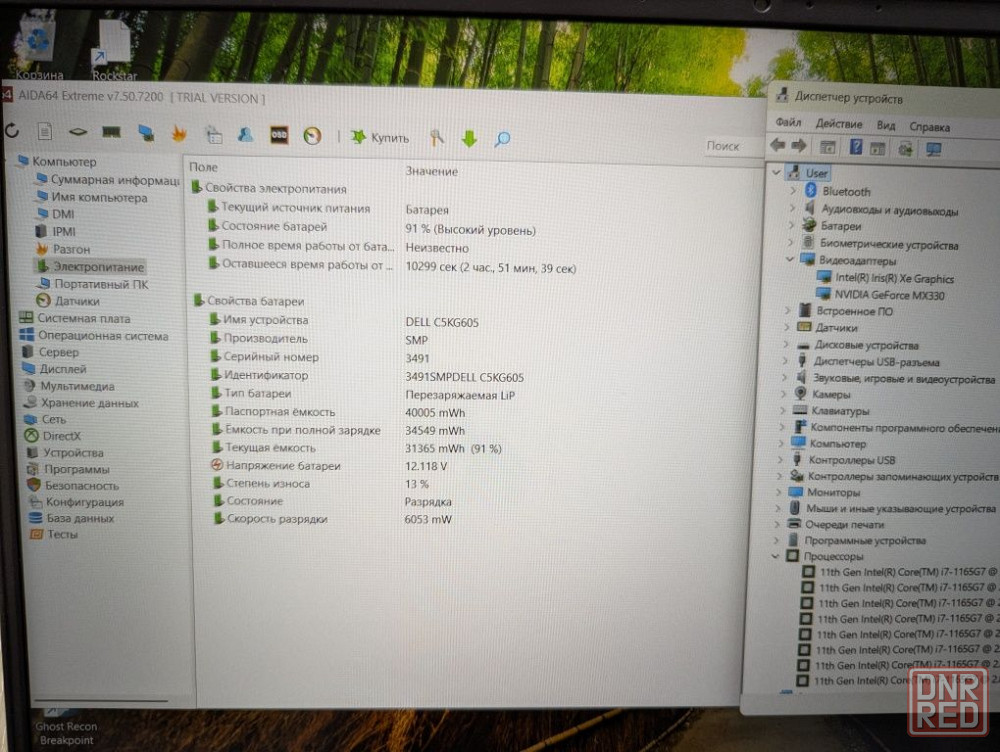Select the Ghost Recon Breakpoint desktop shortcut
Image resolution: width=1000 pixels, height=752 pixels.
click(66, 726)
